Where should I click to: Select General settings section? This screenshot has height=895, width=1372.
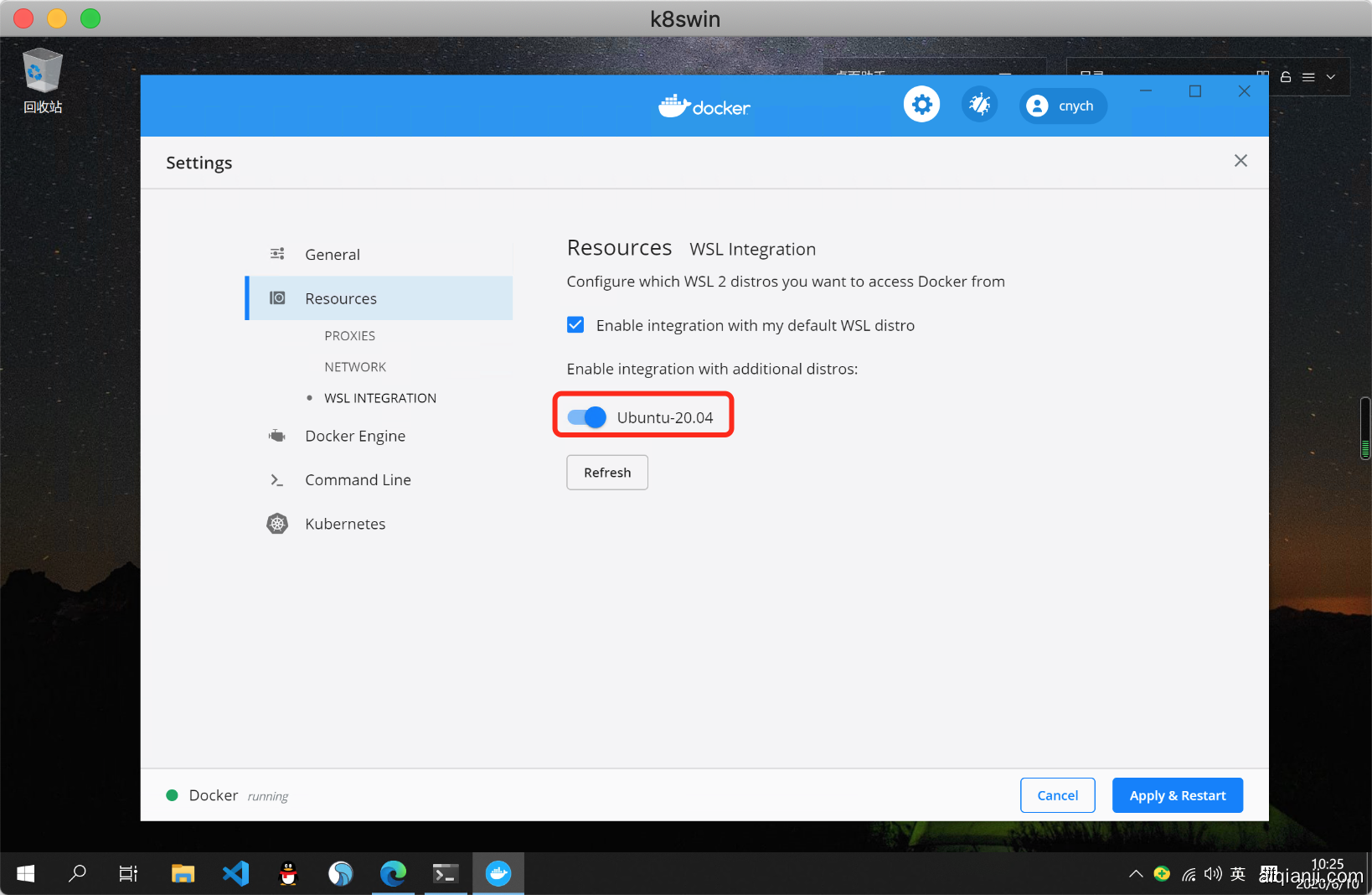tap(333, 255)
